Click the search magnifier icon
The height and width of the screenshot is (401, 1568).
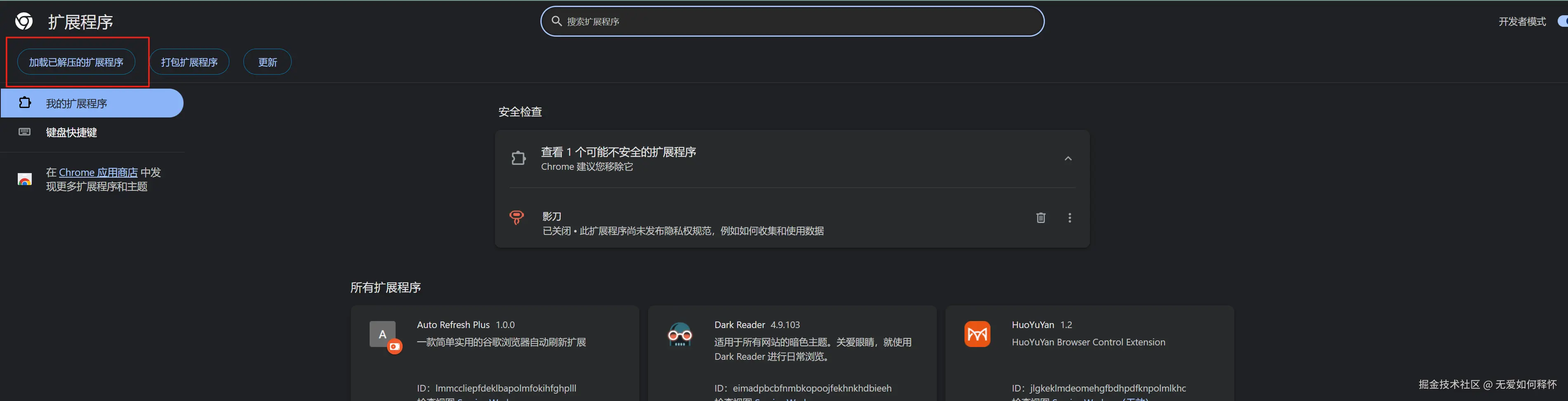(x=556, y=21)
